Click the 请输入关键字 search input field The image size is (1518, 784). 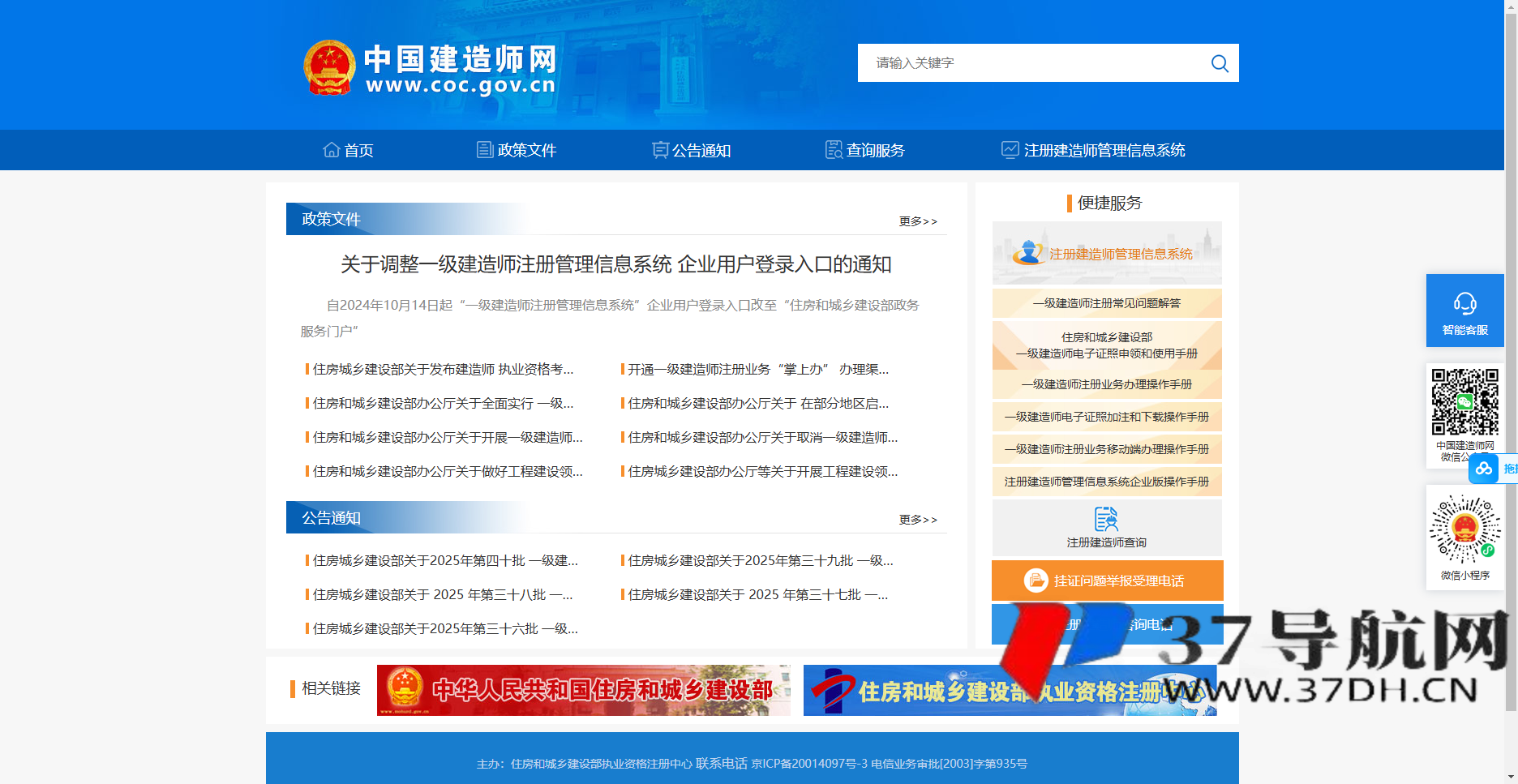[x=1014, y=62]
